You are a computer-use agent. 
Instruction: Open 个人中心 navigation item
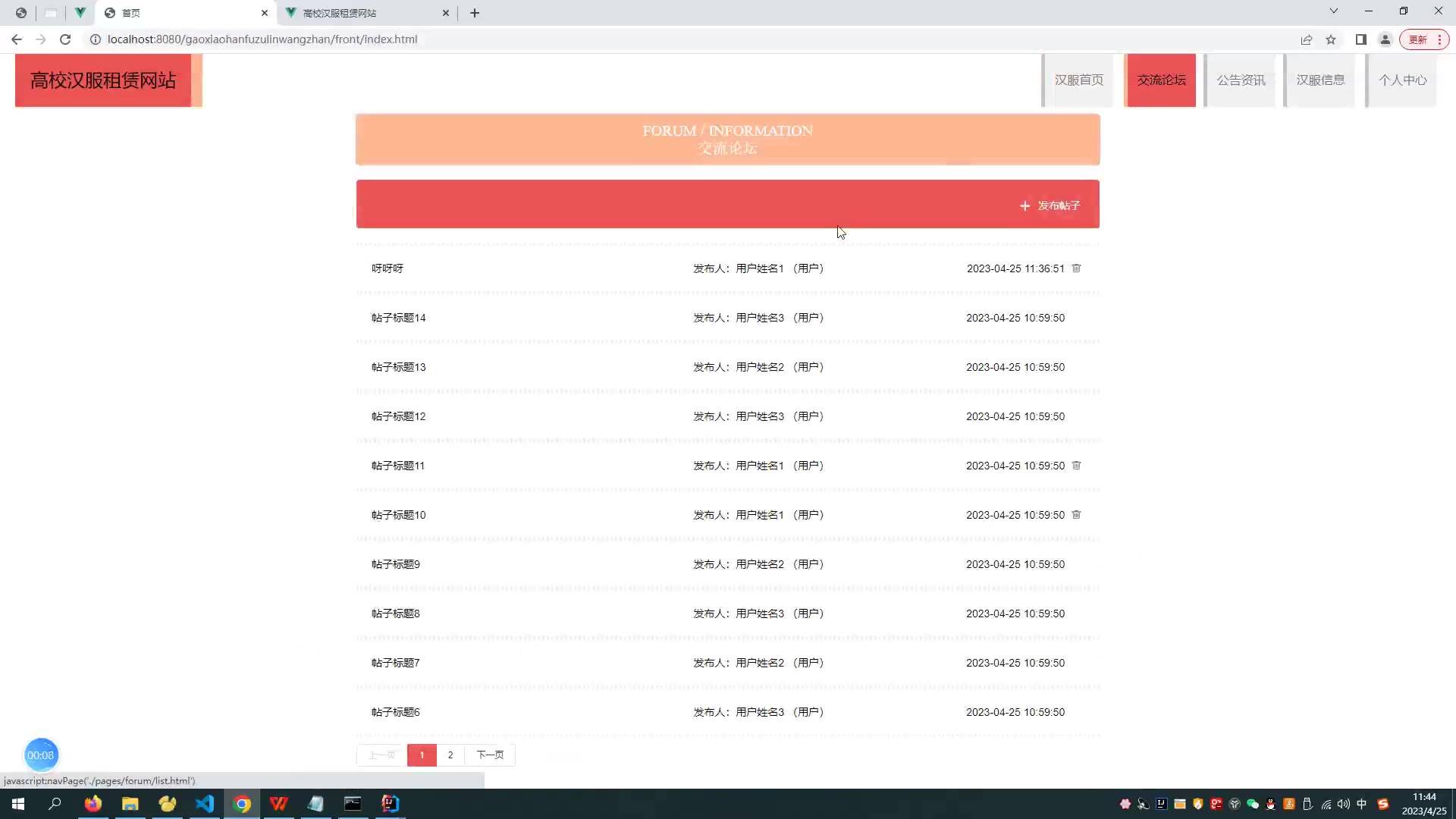(x=1402, y=80)
